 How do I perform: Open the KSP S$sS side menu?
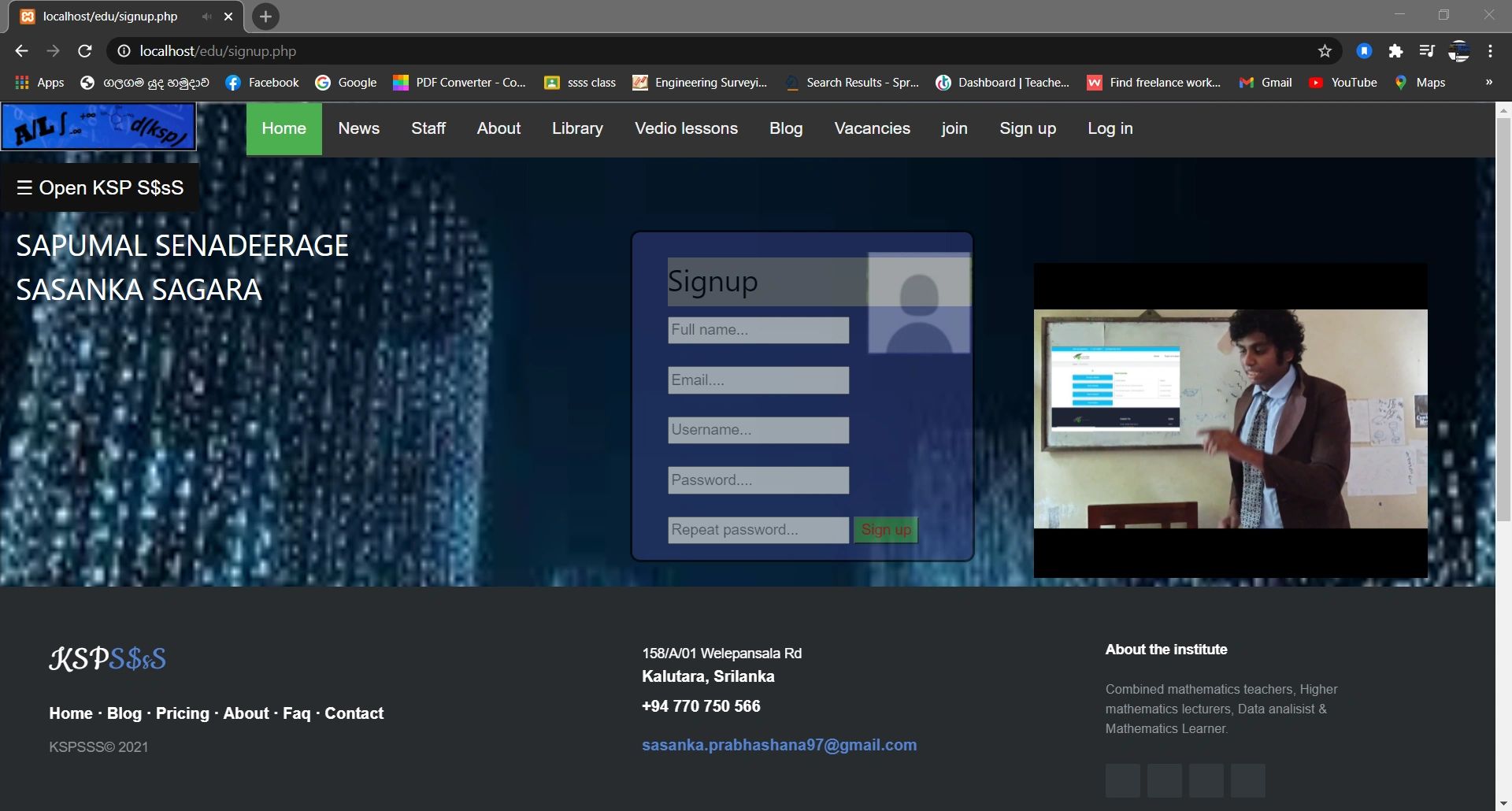pos(100,187)
